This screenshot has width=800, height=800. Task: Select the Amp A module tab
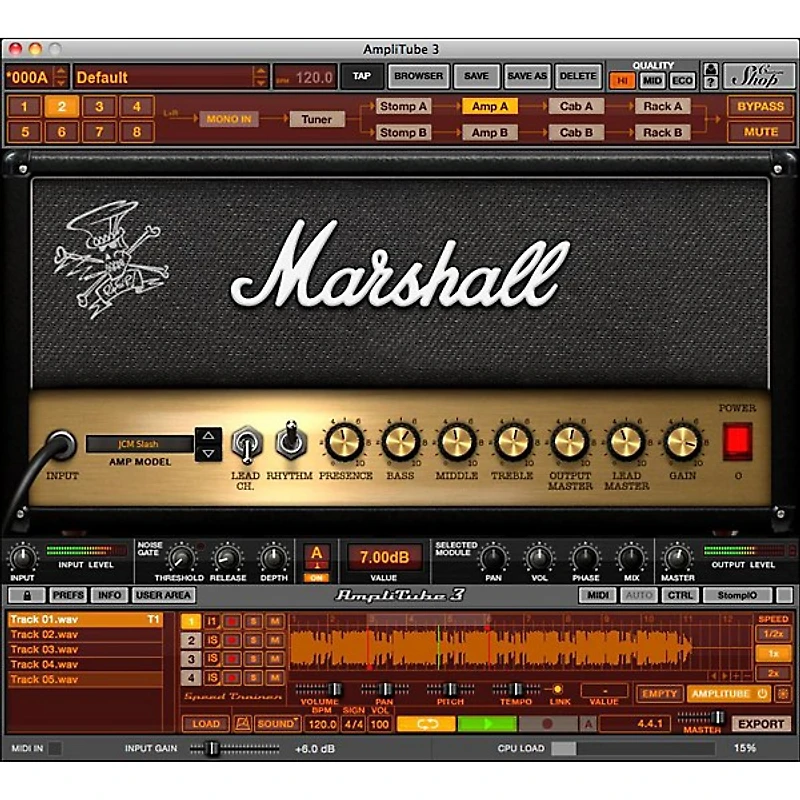489,107
